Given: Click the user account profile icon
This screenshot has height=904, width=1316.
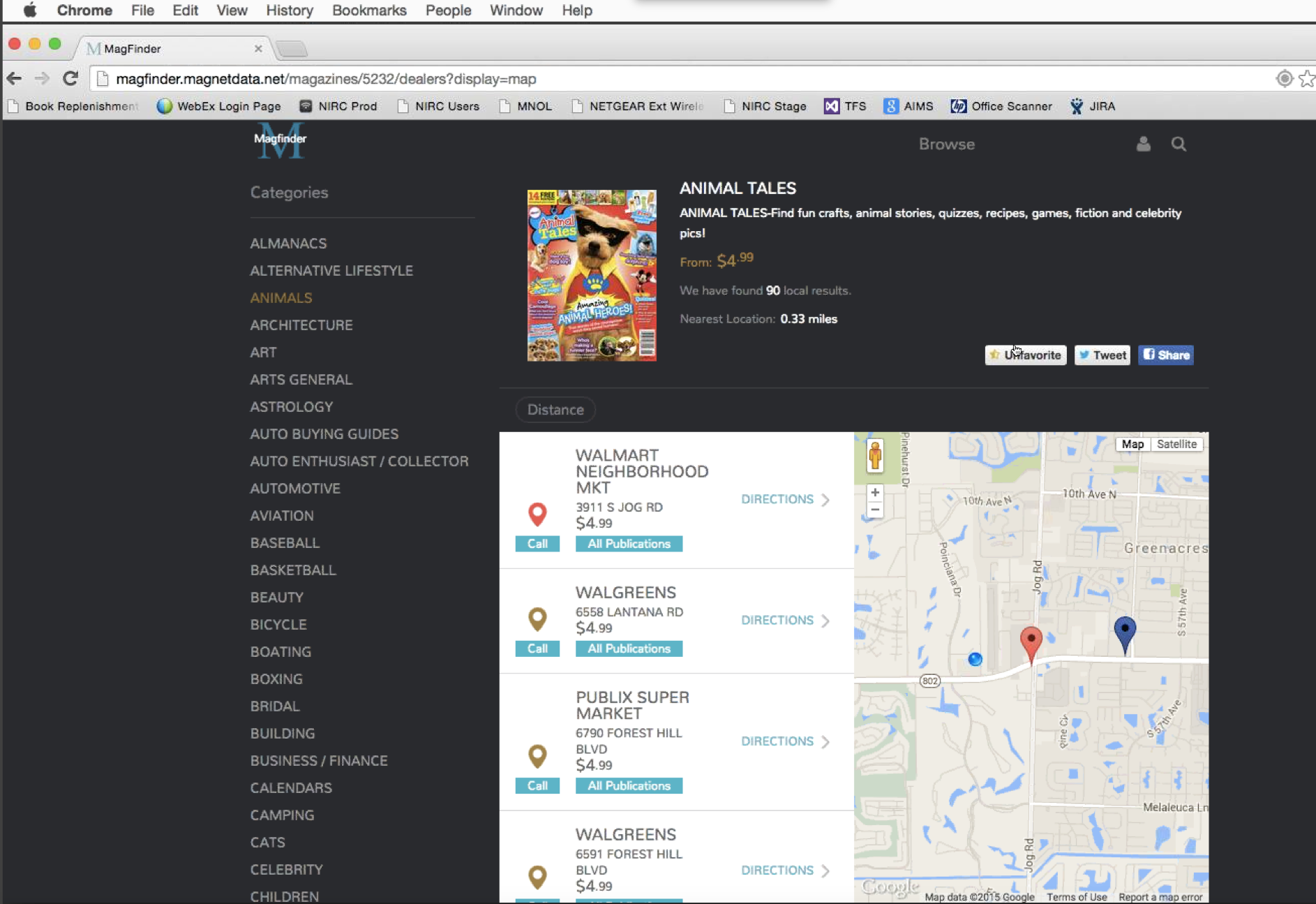Looking at the screenshot, I should 1143,144.
